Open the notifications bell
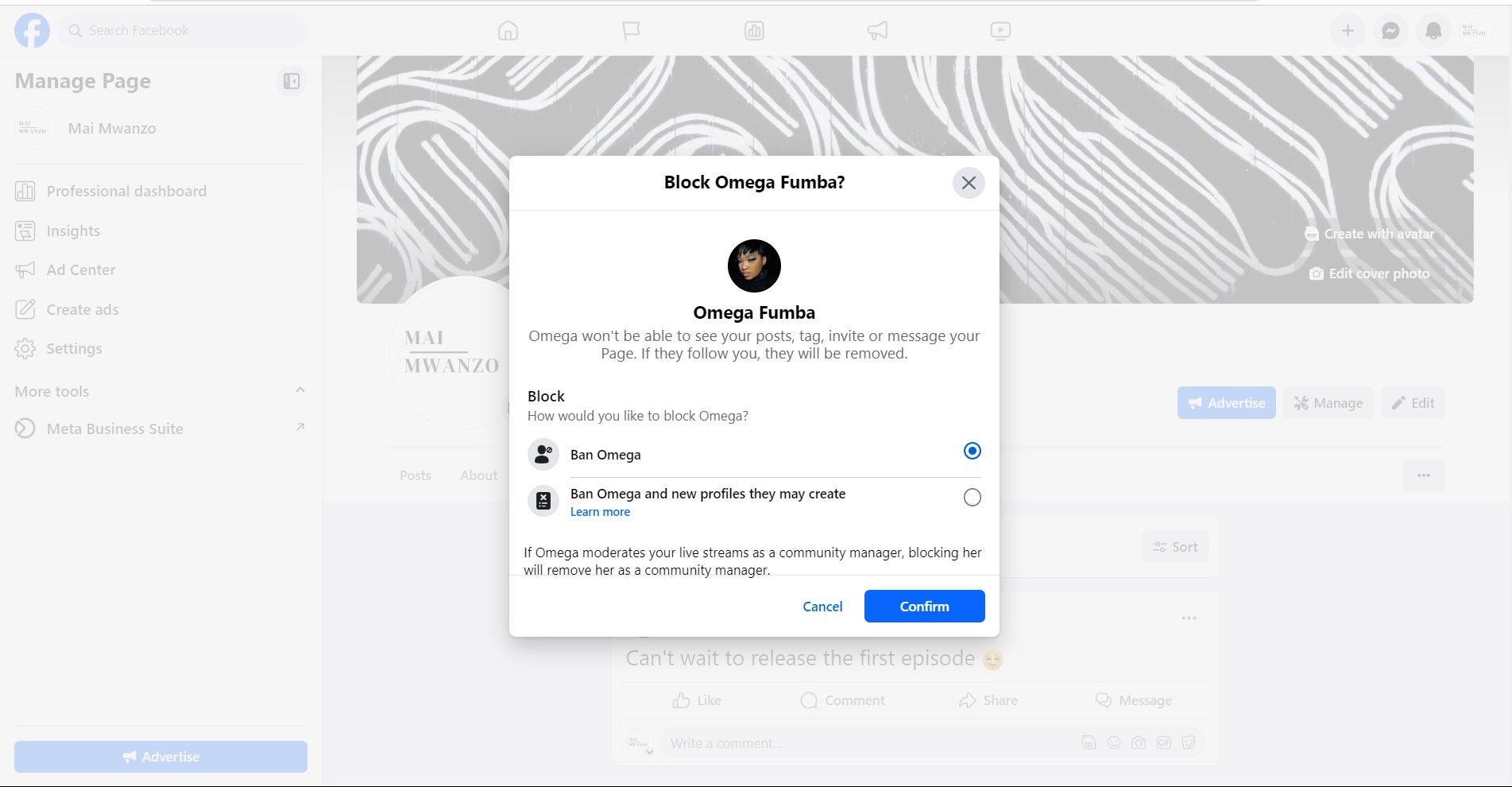Viewport: 1512px width, 787px height. coord(1433,31)
